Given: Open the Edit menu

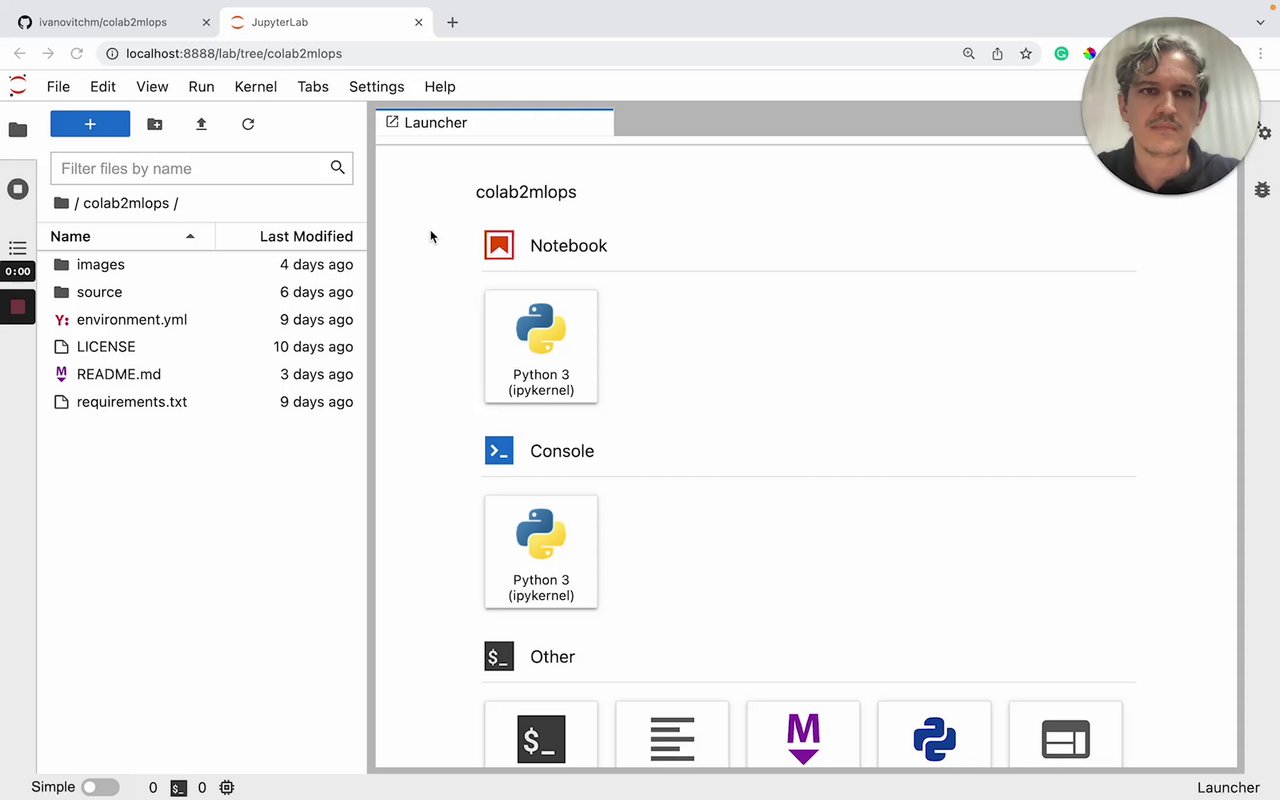Looking at the screenshot, I should [103, 87].
